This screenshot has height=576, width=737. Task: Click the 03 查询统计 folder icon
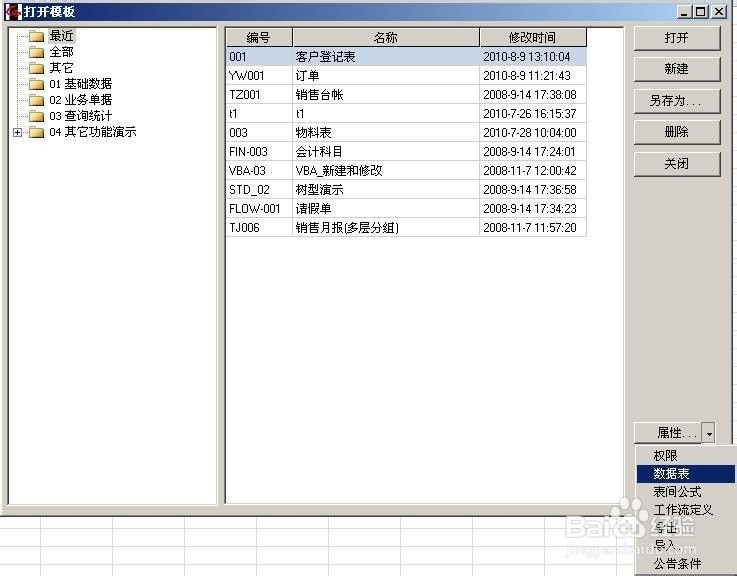(x=36, y=116)
